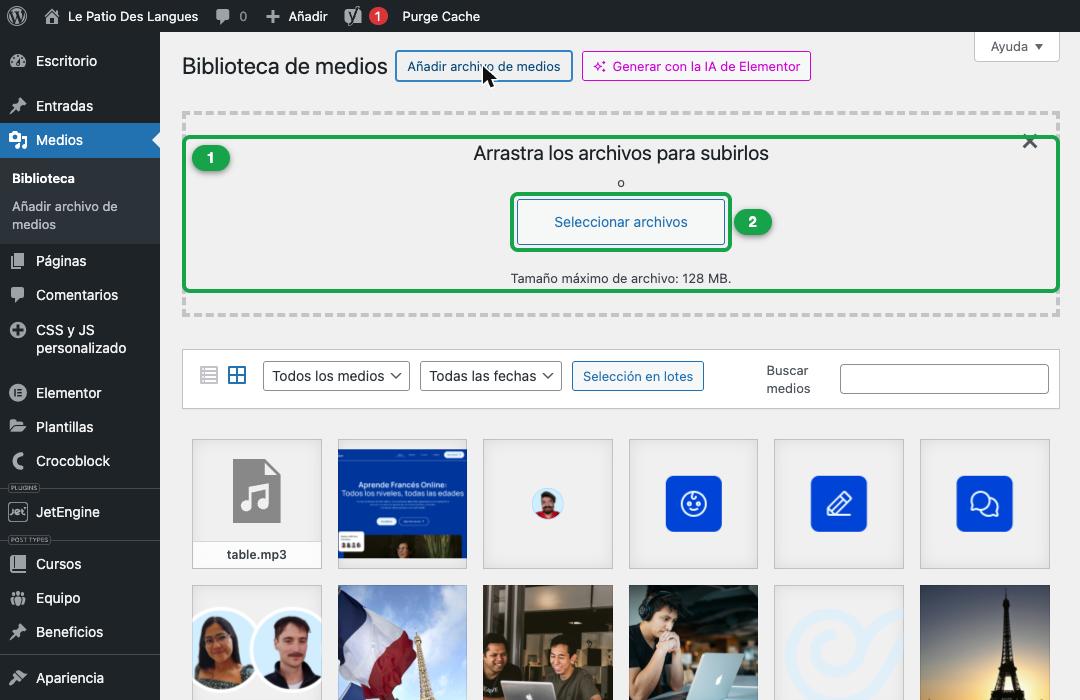Open Comentarios menu
Screen dimensions: 1080x700
click(x=80, y=295)
